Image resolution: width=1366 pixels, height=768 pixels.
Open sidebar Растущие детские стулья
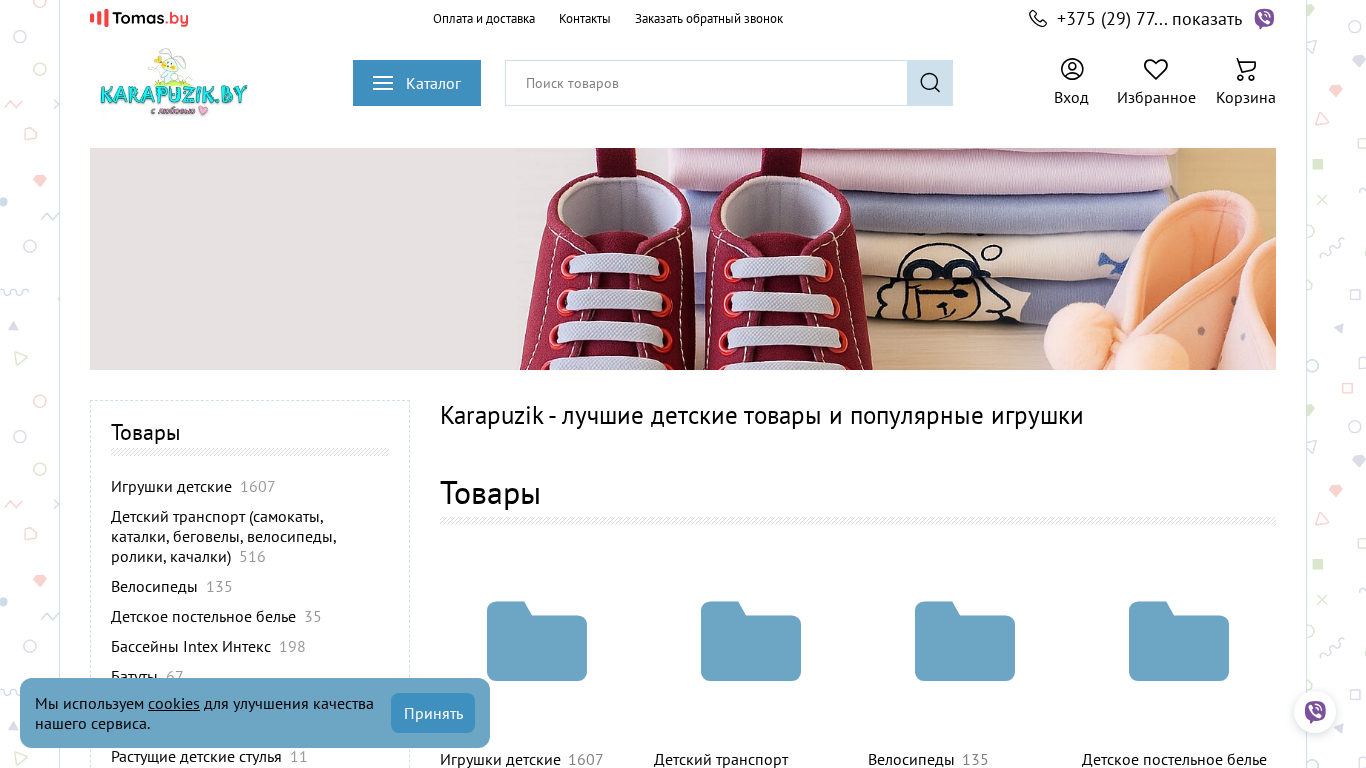(x=196, y=757)
